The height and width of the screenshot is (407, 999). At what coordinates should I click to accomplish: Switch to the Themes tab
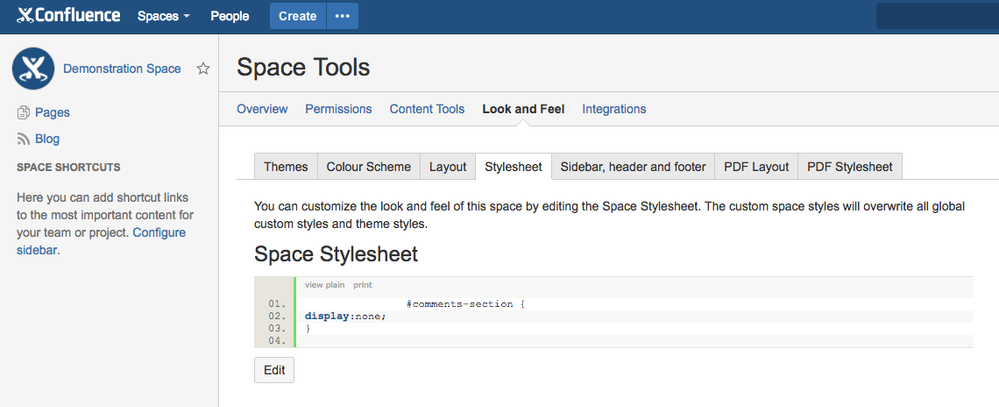point(285,167)
